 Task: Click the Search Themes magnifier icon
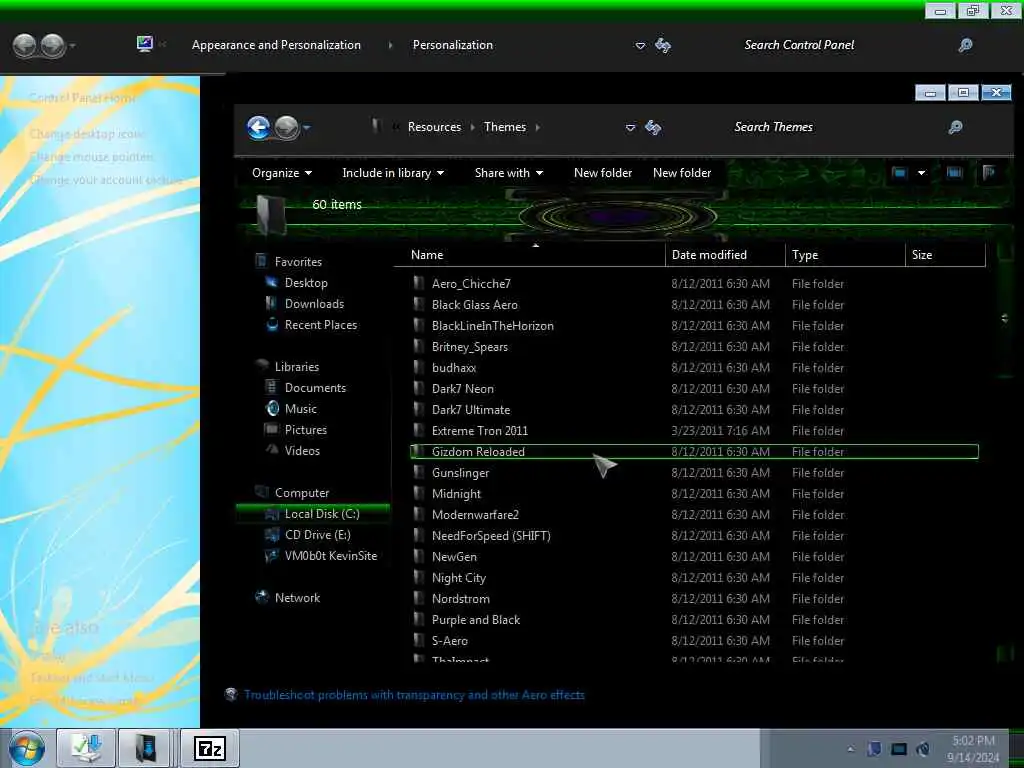coord(955,127)
